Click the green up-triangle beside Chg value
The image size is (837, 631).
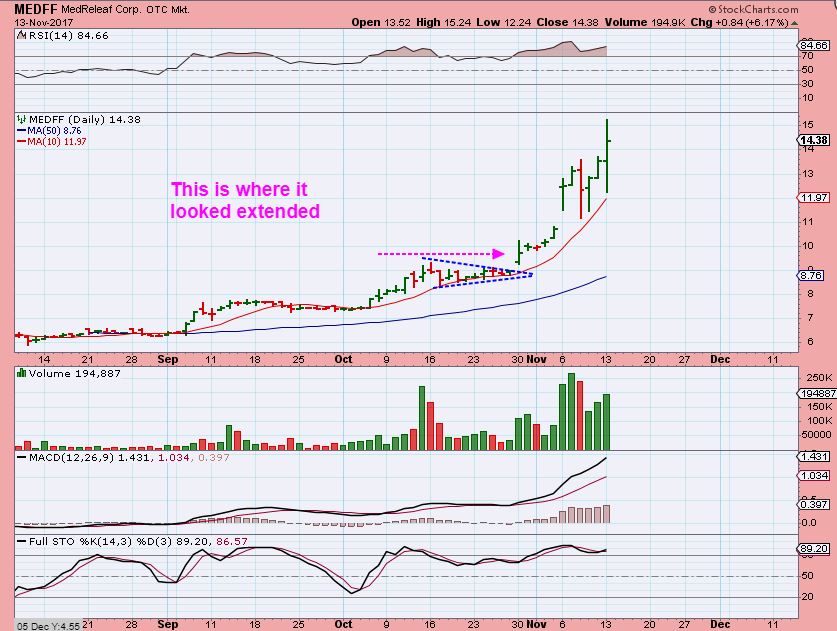795,23
